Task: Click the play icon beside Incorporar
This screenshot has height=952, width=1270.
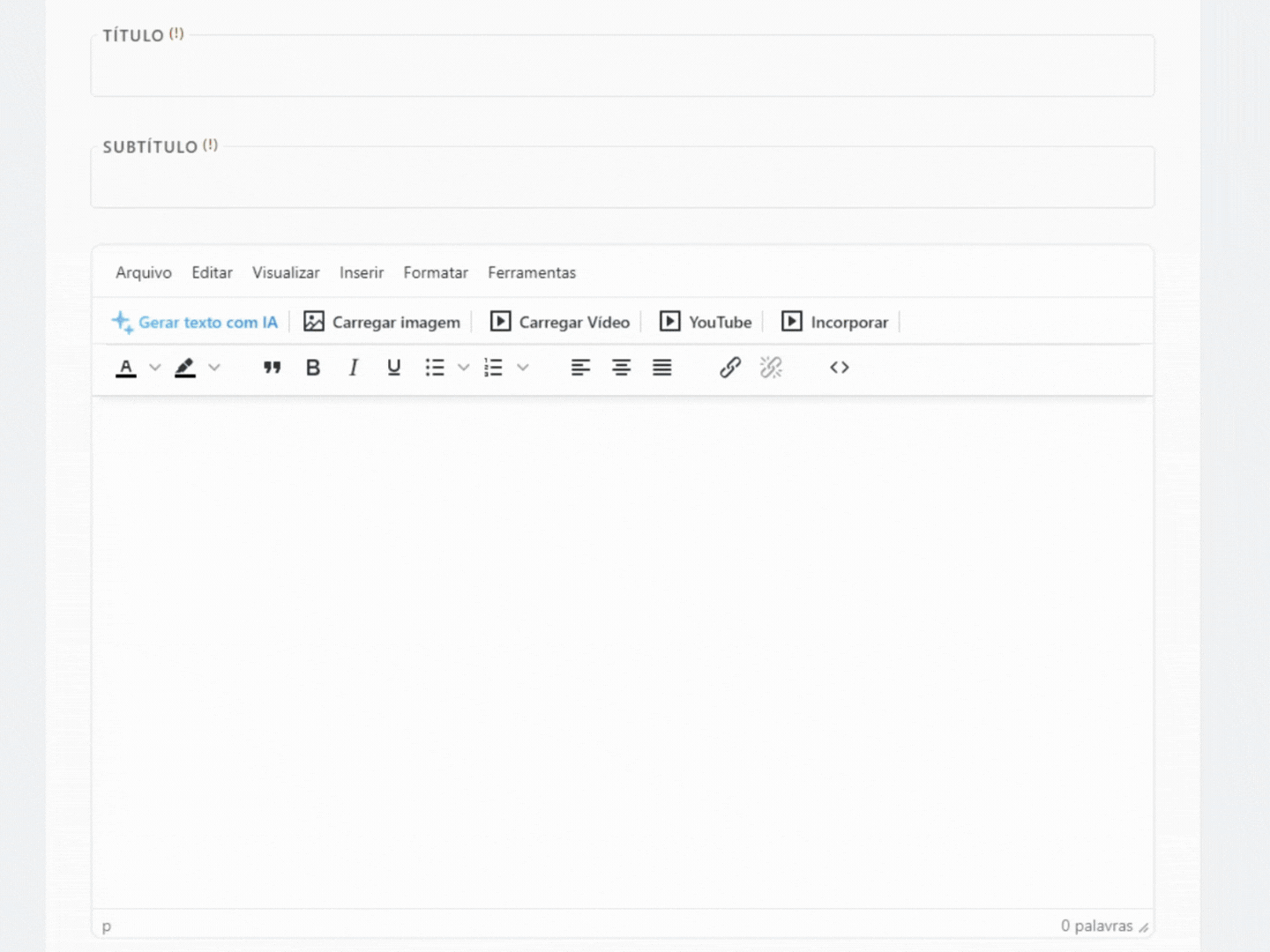Action: pyautogui.click(x=792, y=322)
